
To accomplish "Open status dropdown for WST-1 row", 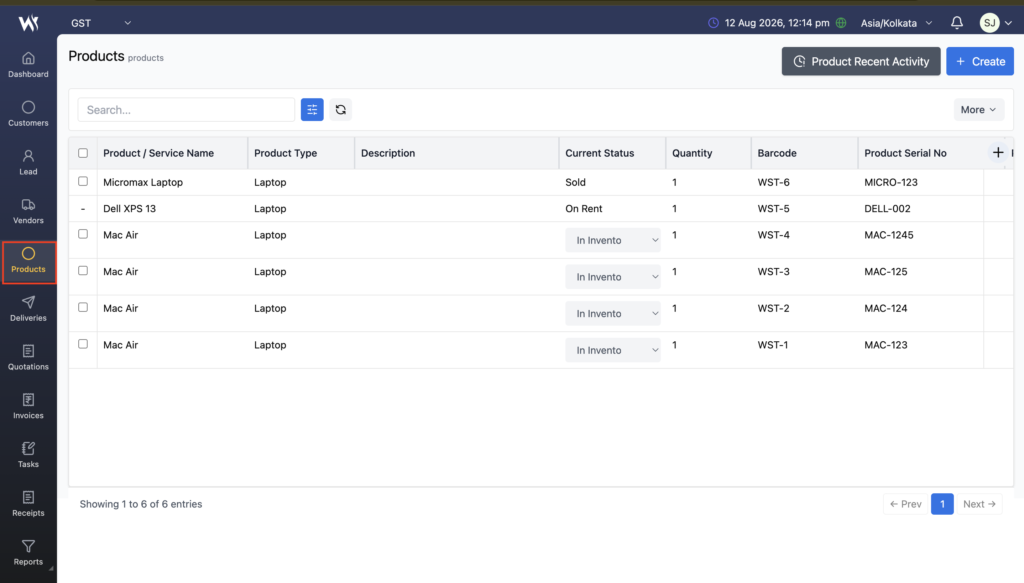I will [x=613, y=350].
